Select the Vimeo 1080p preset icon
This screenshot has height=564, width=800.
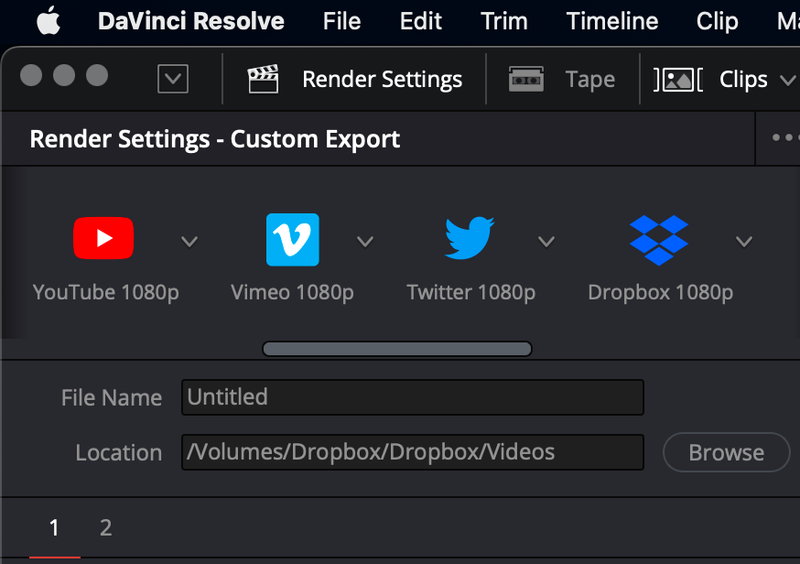[x=292, y=240]
